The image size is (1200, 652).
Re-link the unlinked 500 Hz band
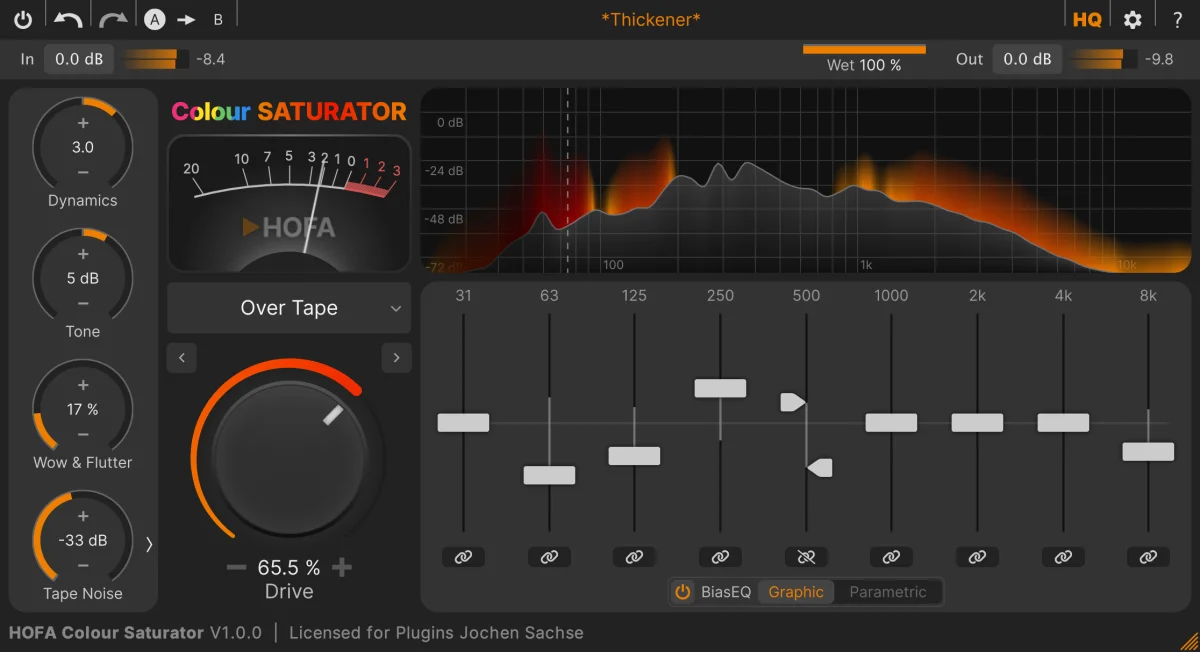point(806,557)
